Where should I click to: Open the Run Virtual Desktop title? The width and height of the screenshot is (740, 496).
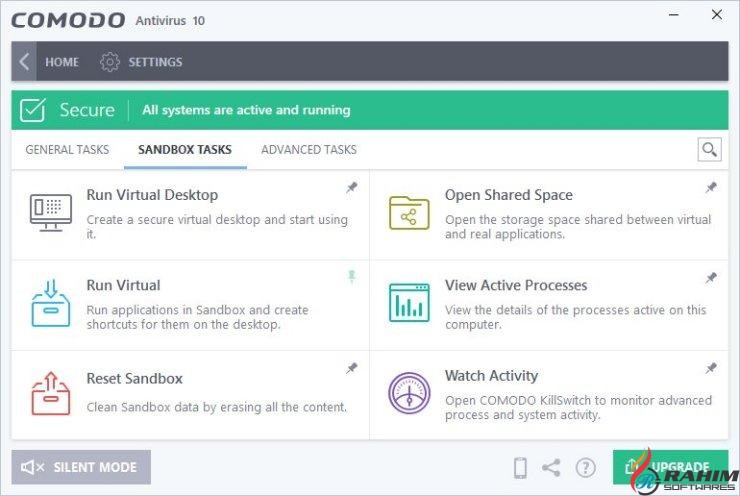pos(152,195)
